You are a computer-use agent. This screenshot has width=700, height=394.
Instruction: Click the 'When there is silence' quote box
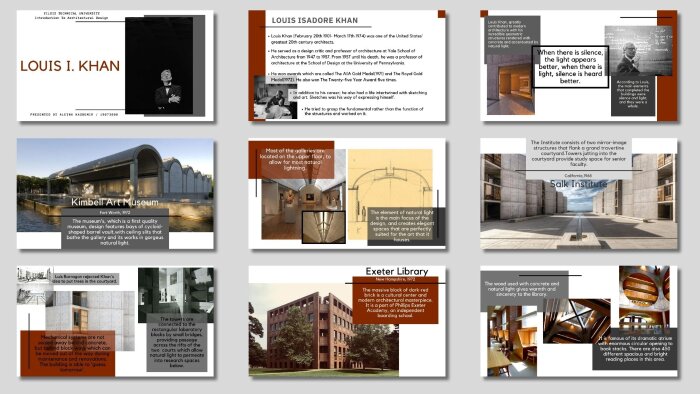[570, 66]
